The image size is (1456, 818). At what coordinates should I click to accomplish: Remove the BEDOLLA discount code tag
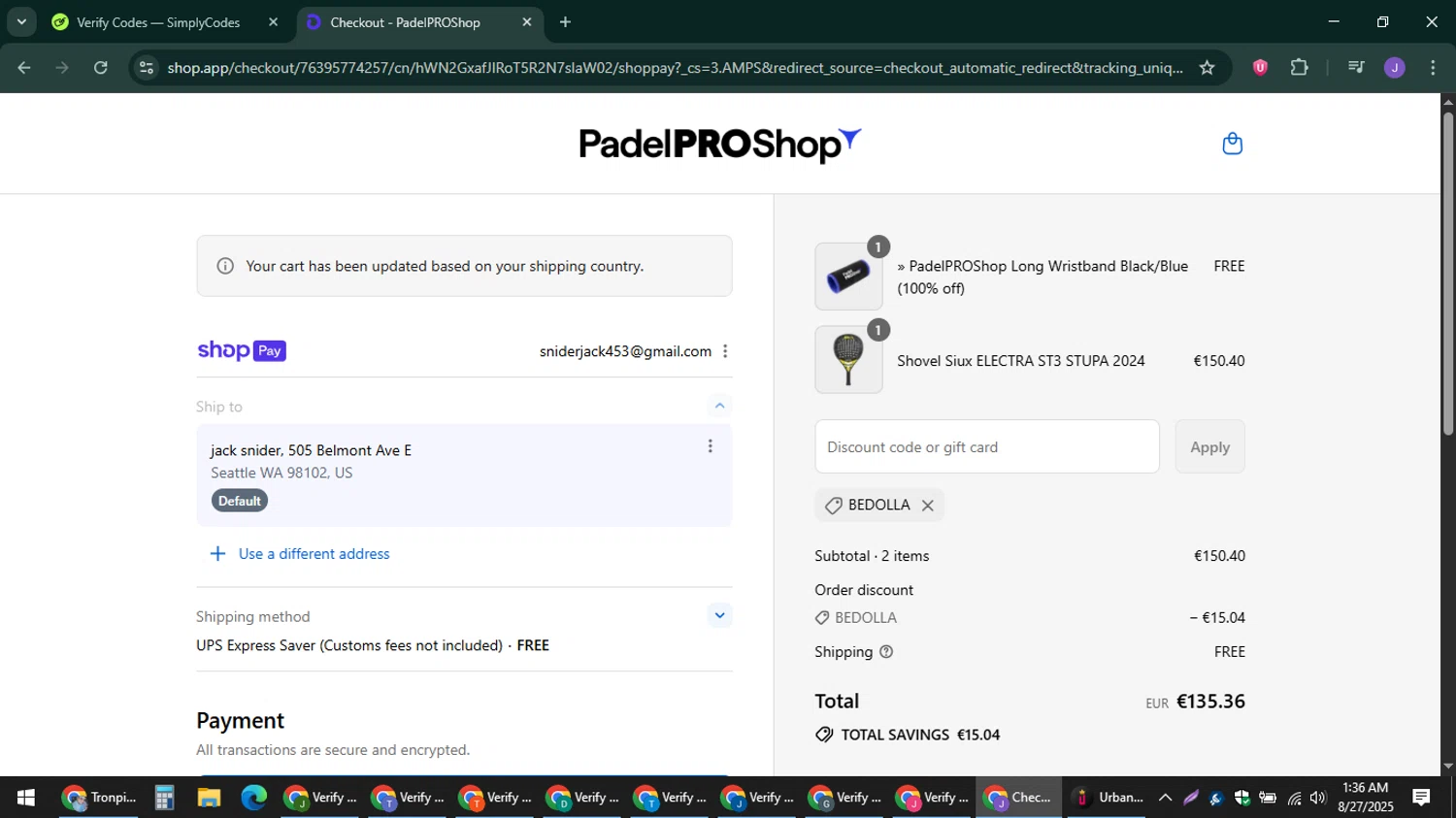tap(927, 506)
